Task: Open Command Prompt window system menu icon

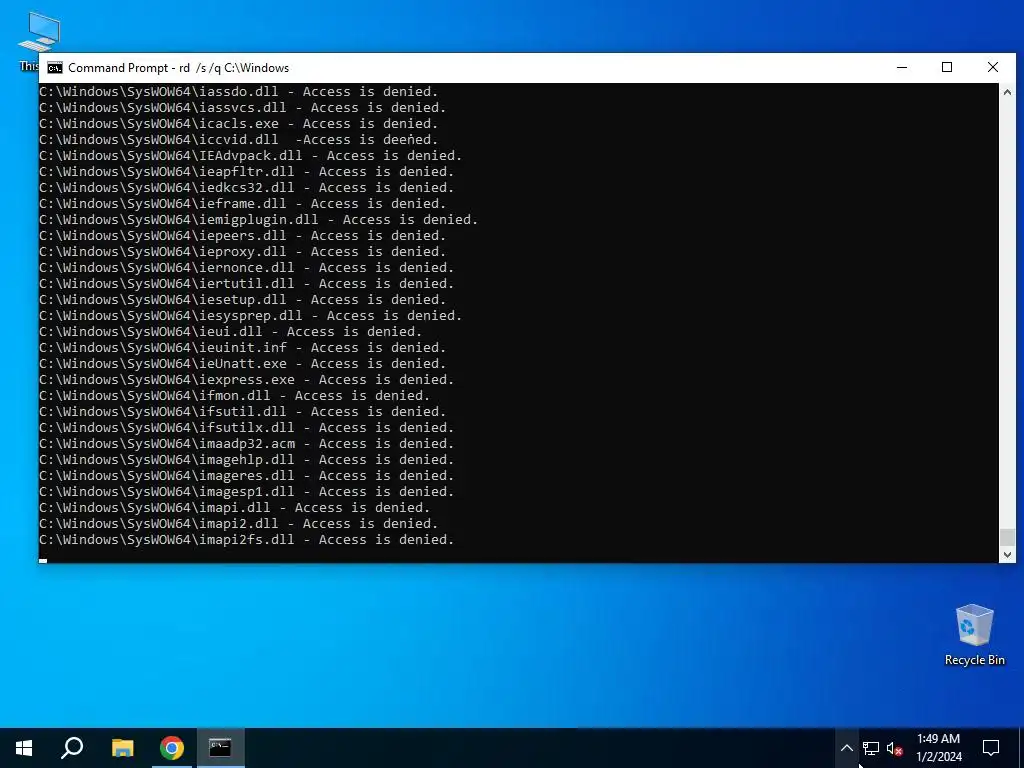Action: click(x=55, y=68)
